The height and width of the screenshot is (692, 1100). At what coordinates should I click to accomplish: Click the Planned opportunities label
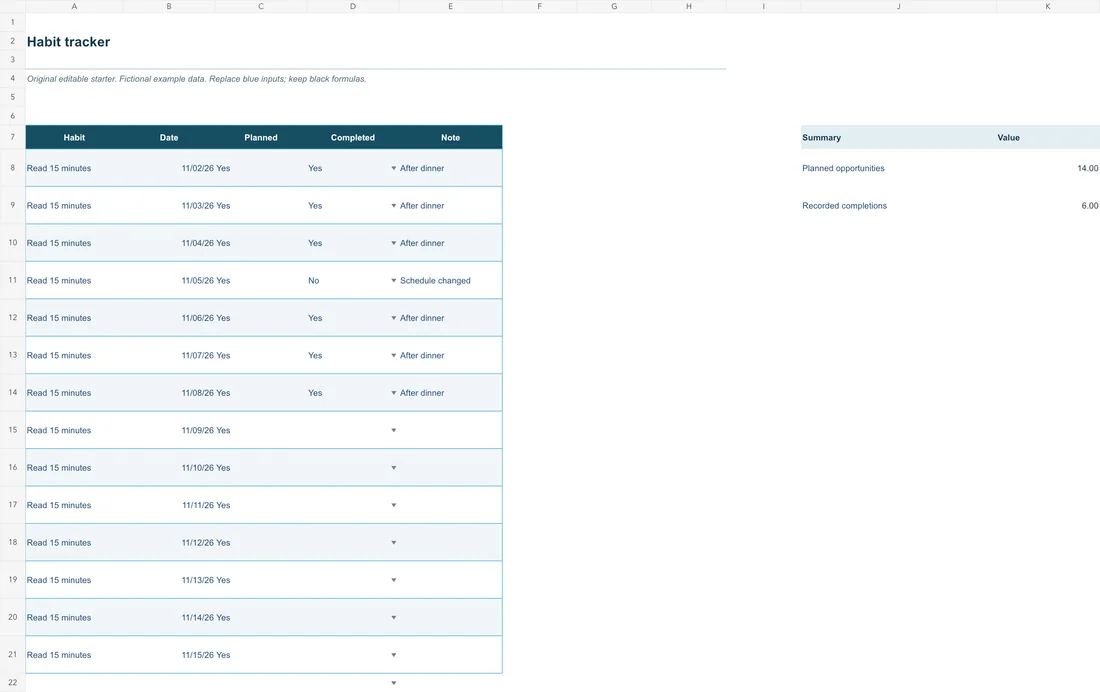click(843, 168)
